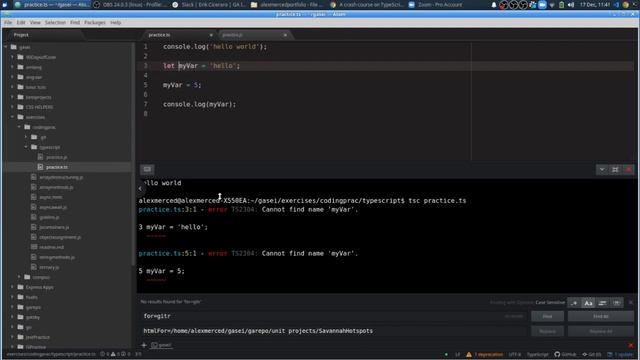The width and height of the screenshot is (640, 360).
Task: Close the terminal panel red X
Action: (629, 169)
